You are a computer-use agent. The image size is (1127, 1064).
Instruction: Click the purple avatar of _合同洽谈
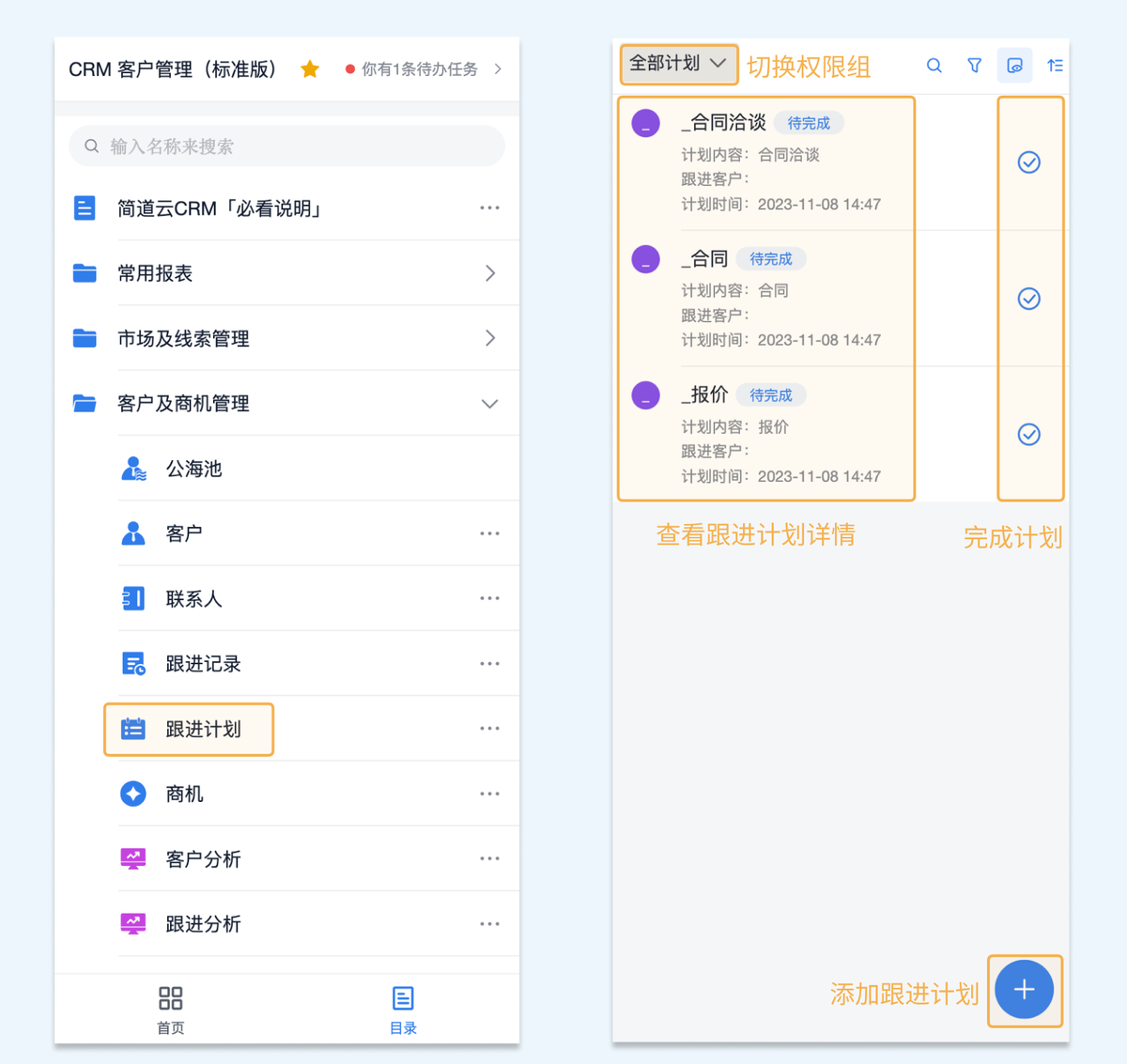tap(645, 123)
